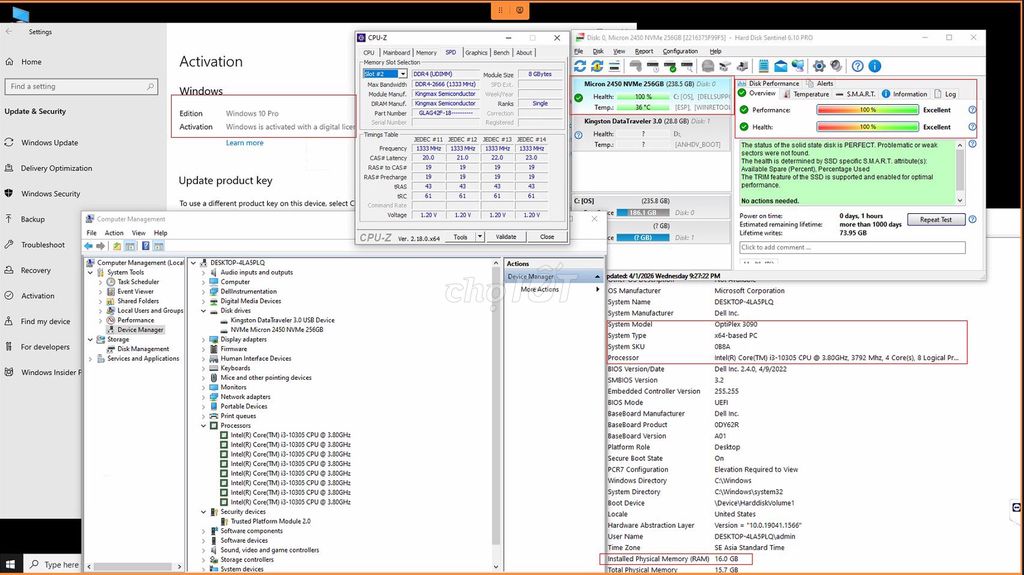Open the dropdown arrow beside CPU-Z Tools
The height and width of the screenshot is (575, 1024).
(x=480, y=237)
